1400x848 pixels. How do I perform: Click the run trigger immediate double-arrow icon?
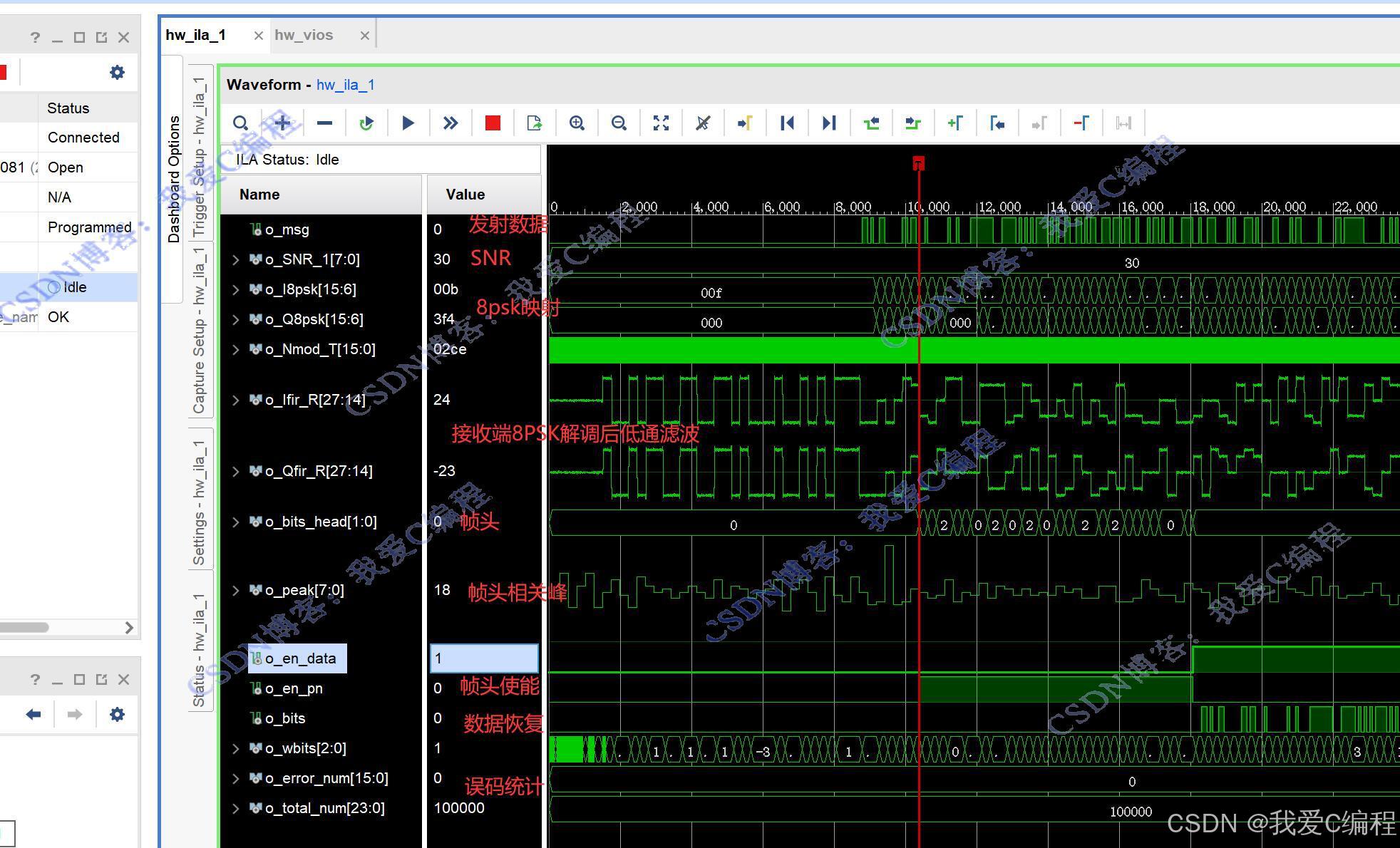point(450,123)
